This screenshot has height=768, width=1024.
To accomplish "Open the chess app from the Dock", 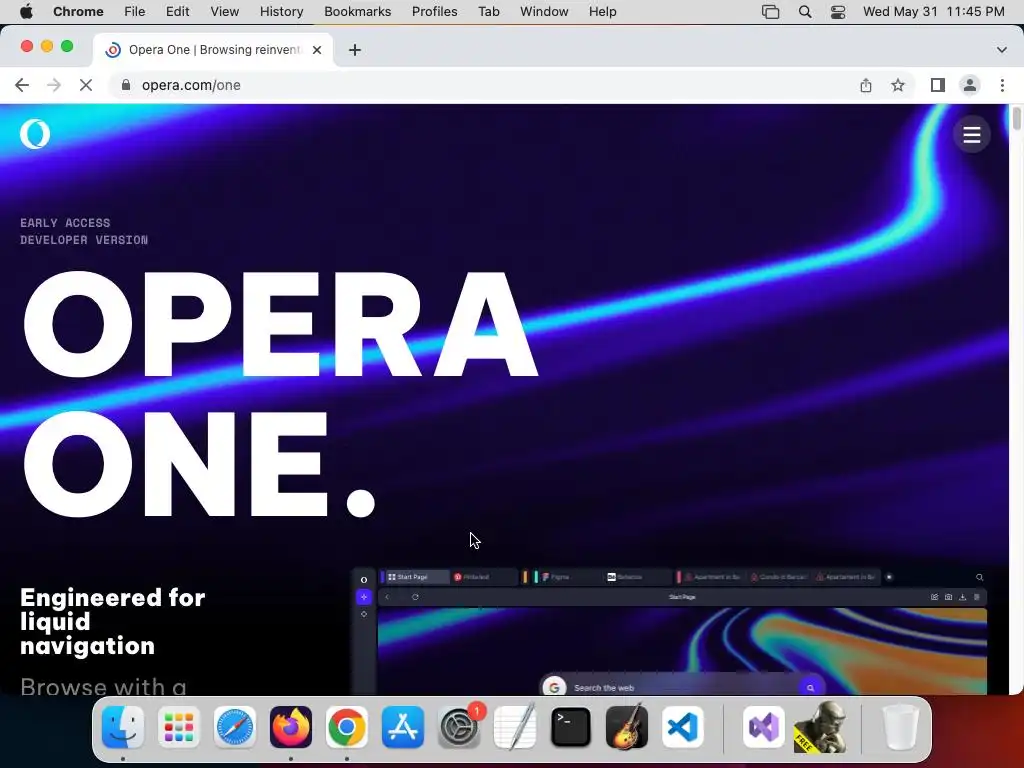I will pyautogui.click(x=820, y=727).
